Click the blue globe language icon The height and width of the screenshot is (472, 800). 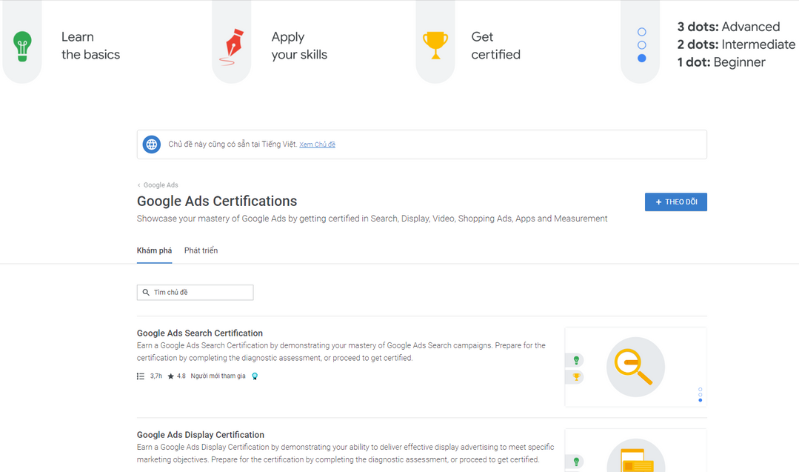tap(152, 144)
